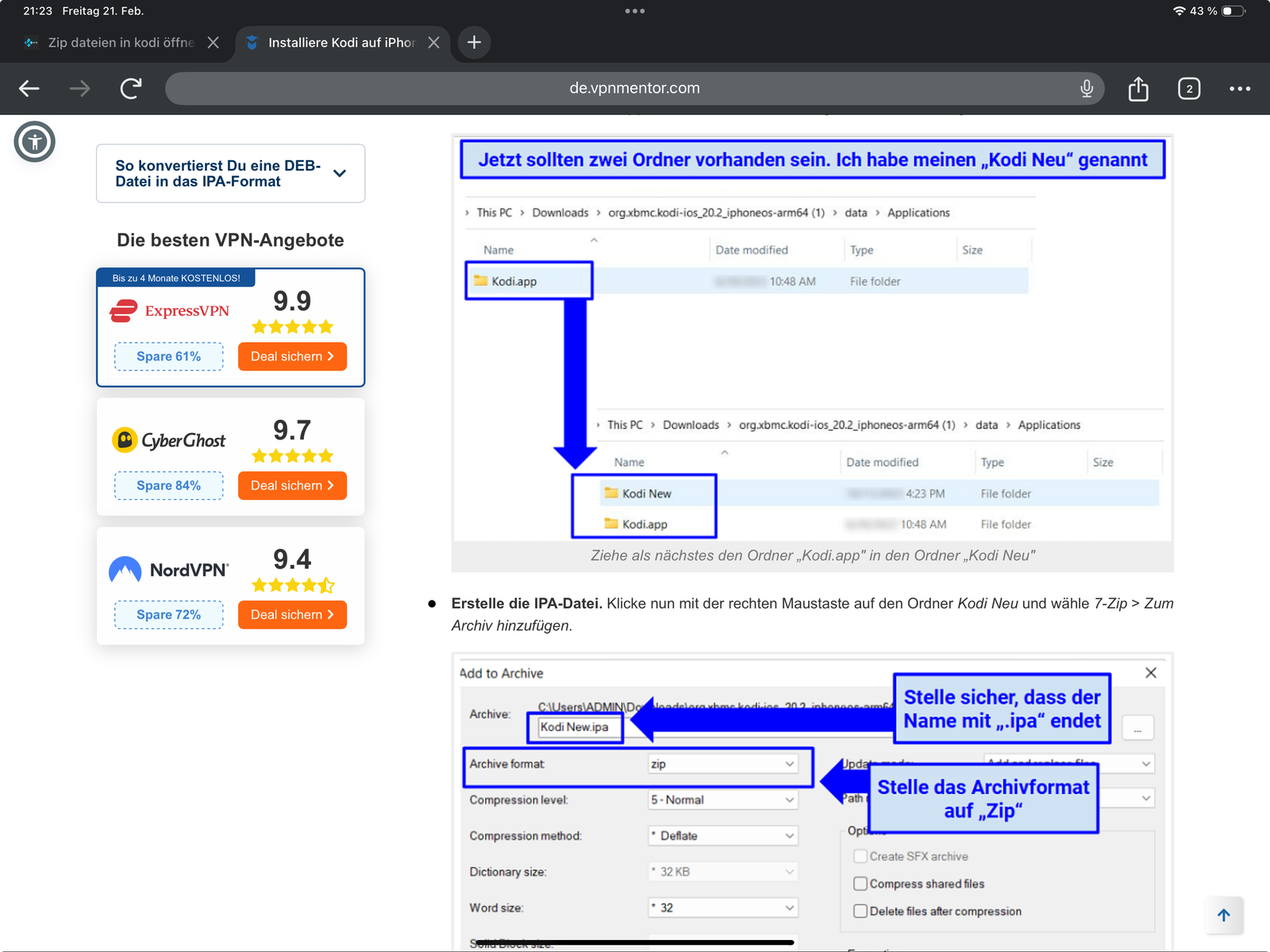Go forward to the next page
This screenshot has height=952, width=1270.
pos(79,89)
